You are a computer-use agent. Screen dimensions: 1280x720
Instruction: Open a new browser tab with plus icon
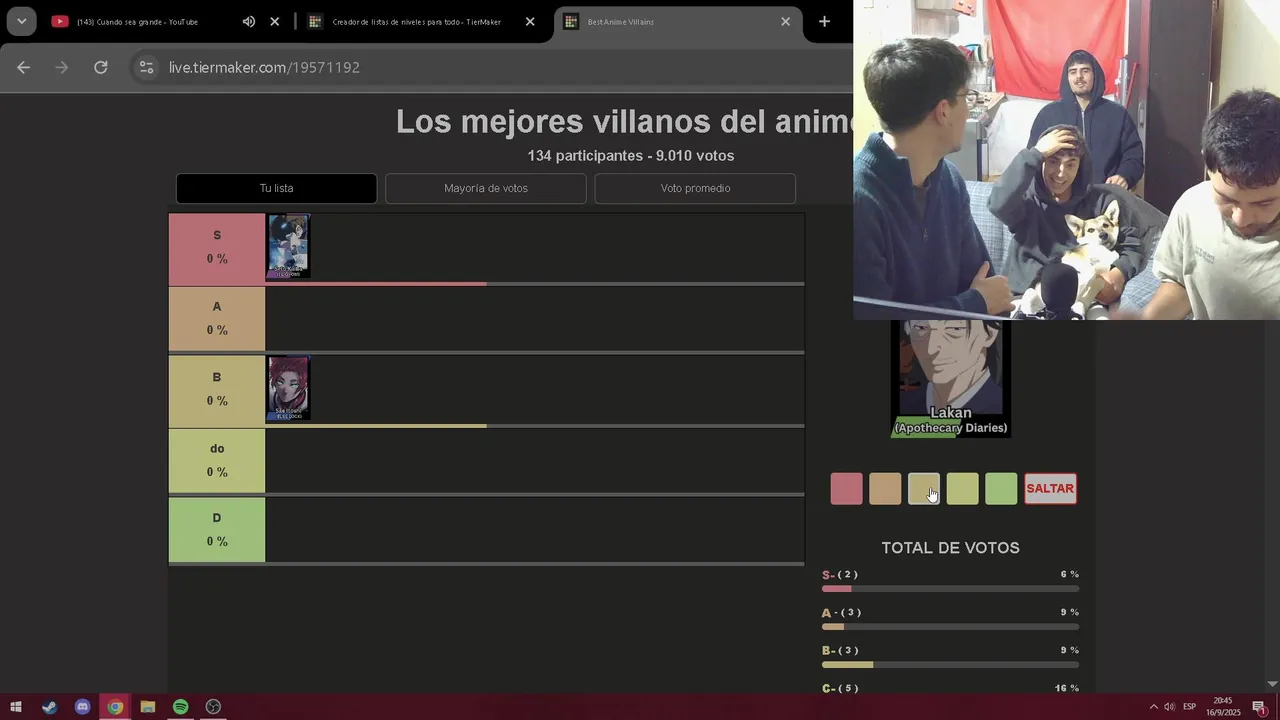(x=824, y=22)
